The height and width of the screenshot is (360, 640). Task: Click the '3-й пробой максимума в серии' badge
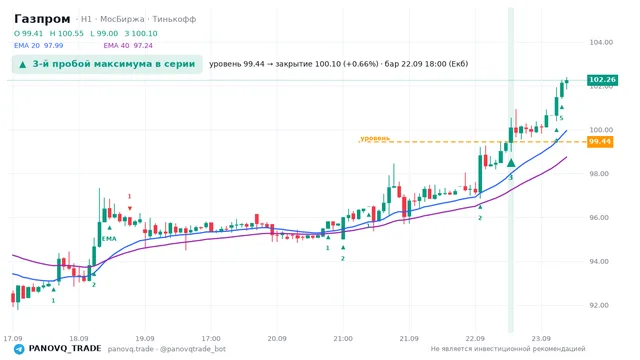(x=107, y=64)
